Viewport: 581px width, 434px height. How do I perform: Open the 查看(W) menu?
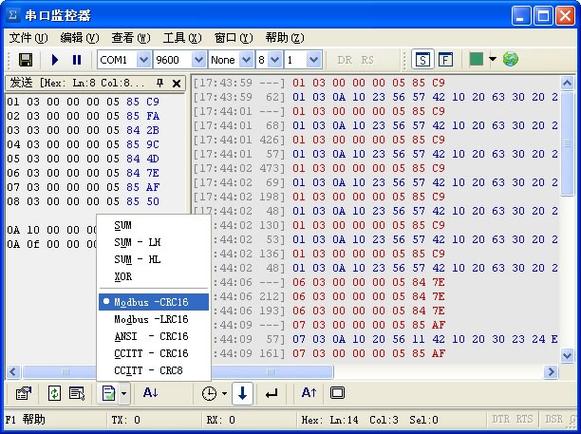(x=131, y=38)
